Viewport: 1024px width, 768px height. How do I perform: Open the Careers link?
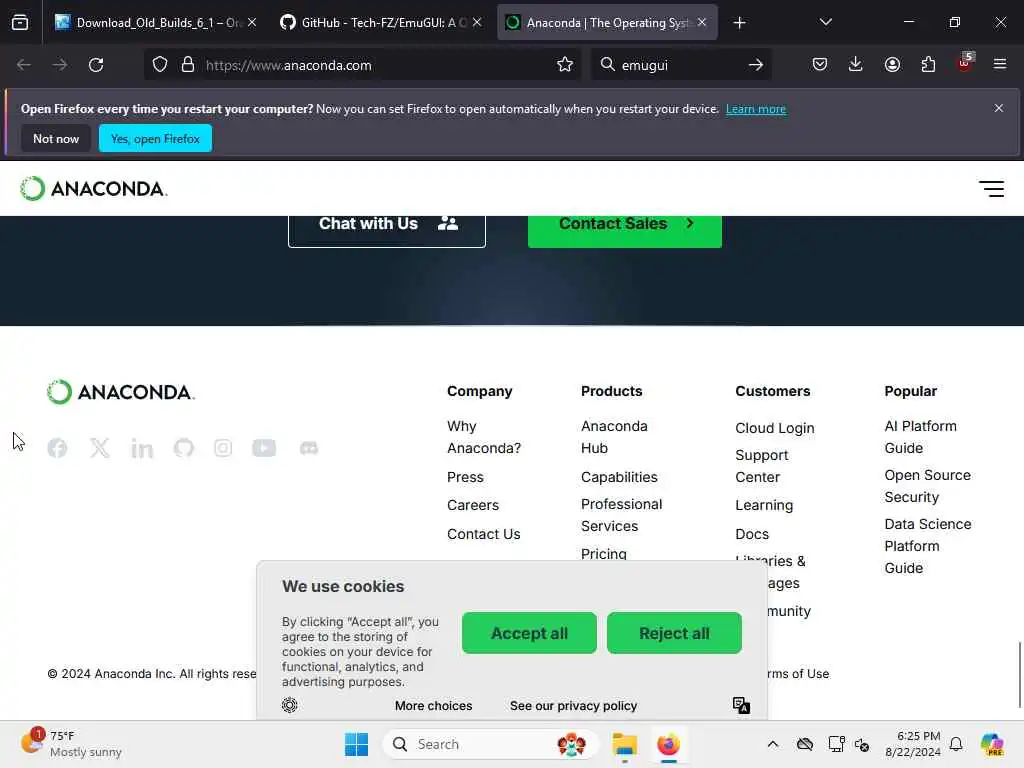473,505
